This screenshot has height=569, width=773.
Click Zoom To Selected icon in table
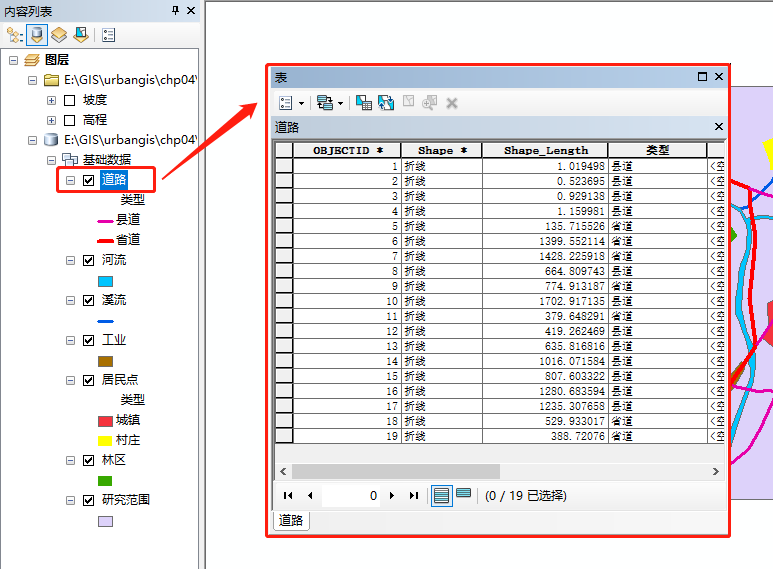pos(429,103)
